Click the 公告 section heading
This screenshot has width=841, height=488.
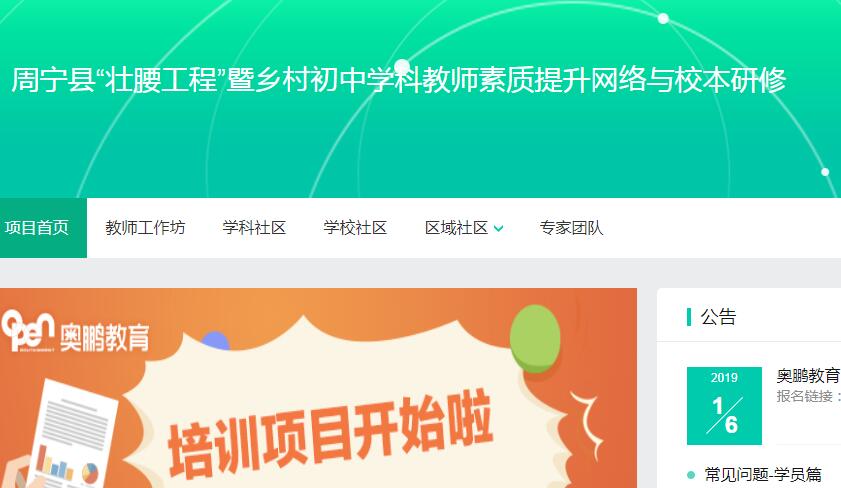[x=718, y=317]
